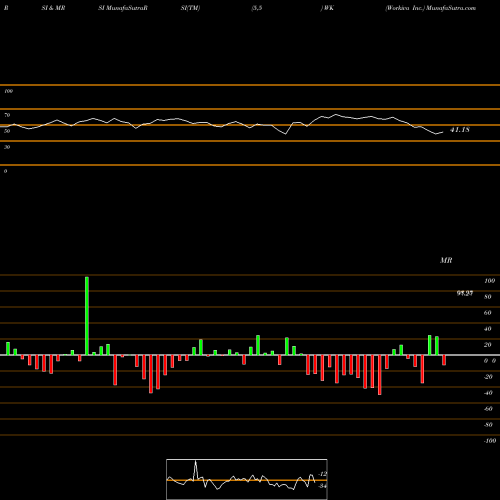The height and width of the screenshot is (500, 500).
Task: Click the MR value 97.27 label
Action: pos(465,293)
